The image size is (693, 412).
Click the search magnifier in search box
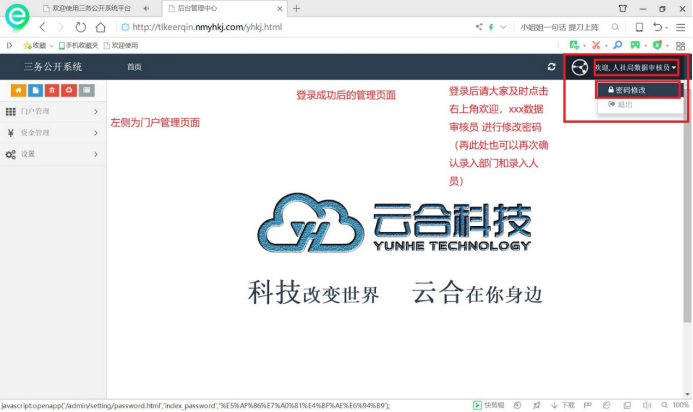(x=615, y=27)
